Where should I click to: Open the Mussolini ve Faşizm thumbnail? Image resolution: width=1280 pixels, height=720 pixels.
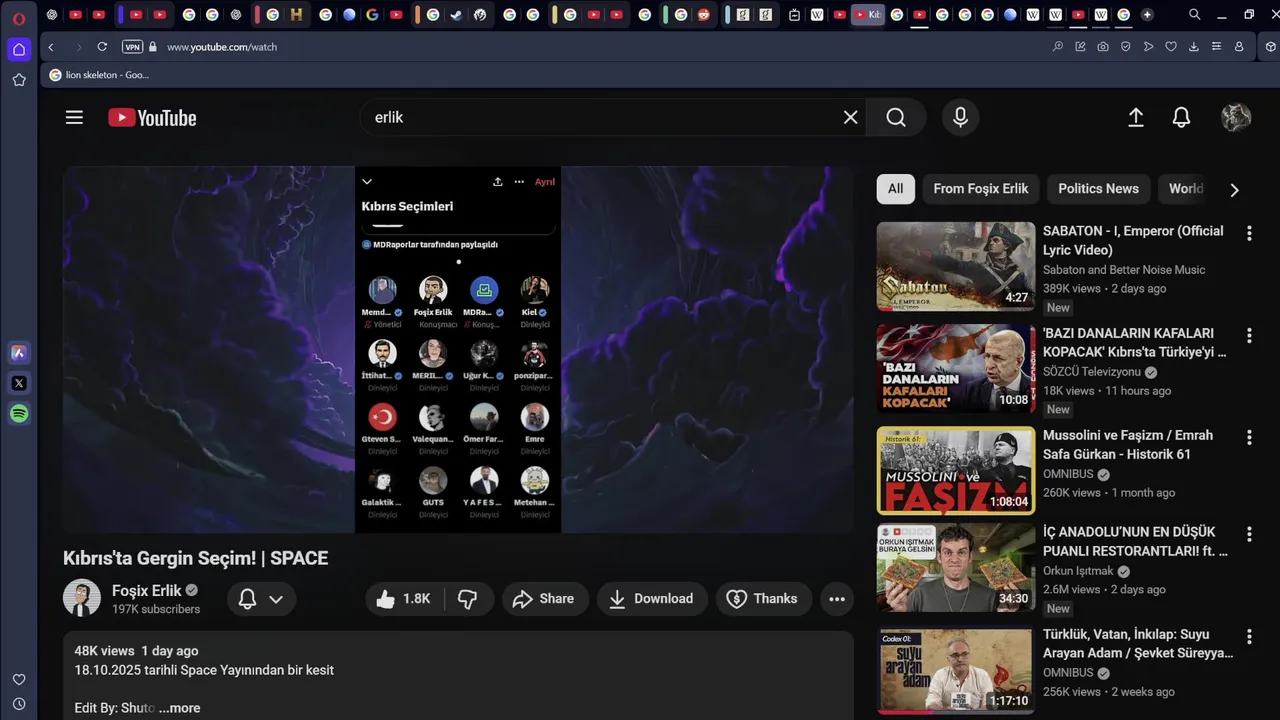(x=956, y=470)
